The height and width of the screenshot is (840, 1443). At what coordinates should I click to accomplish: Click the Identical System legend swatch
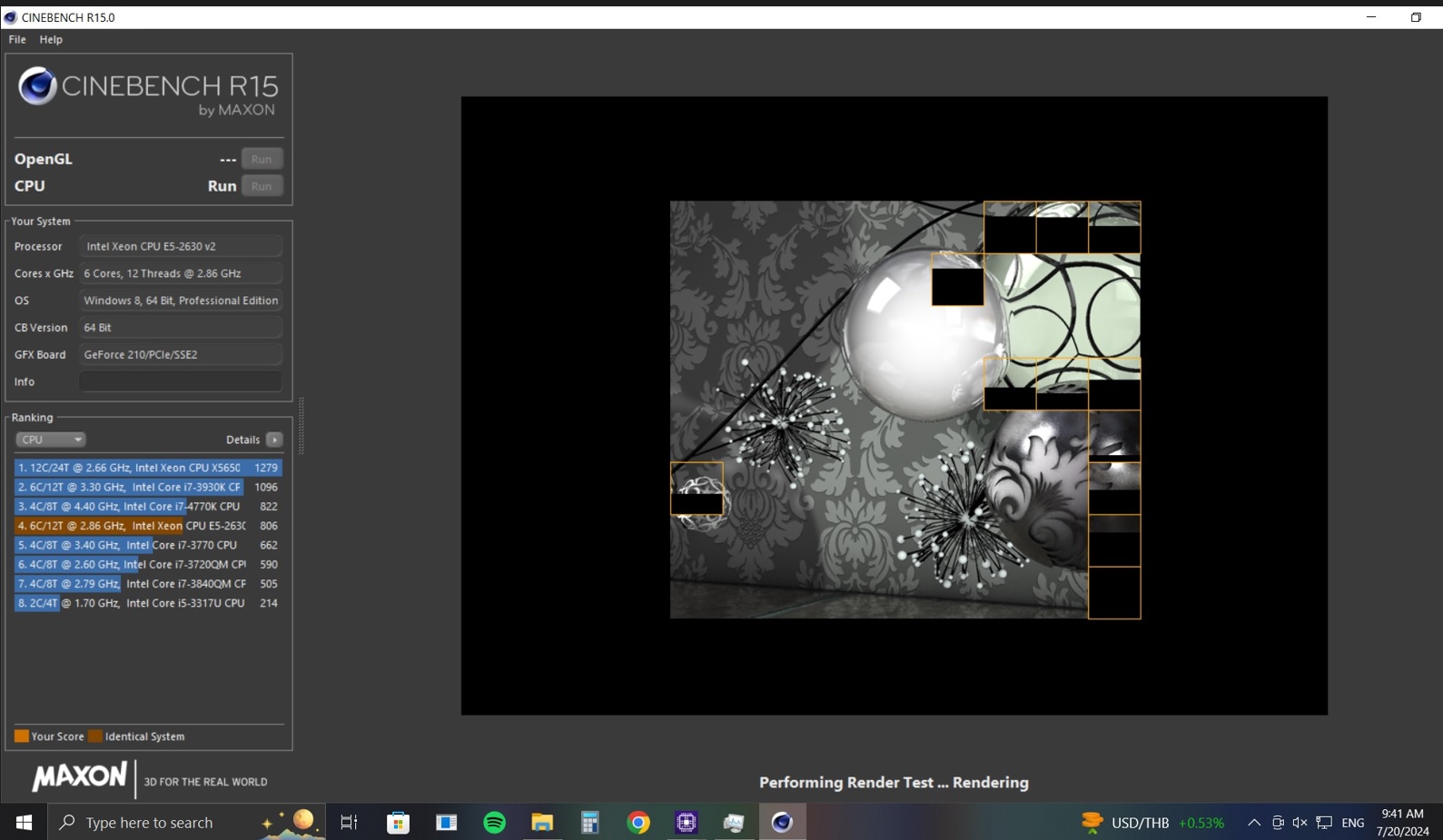(x=95, y=736)
